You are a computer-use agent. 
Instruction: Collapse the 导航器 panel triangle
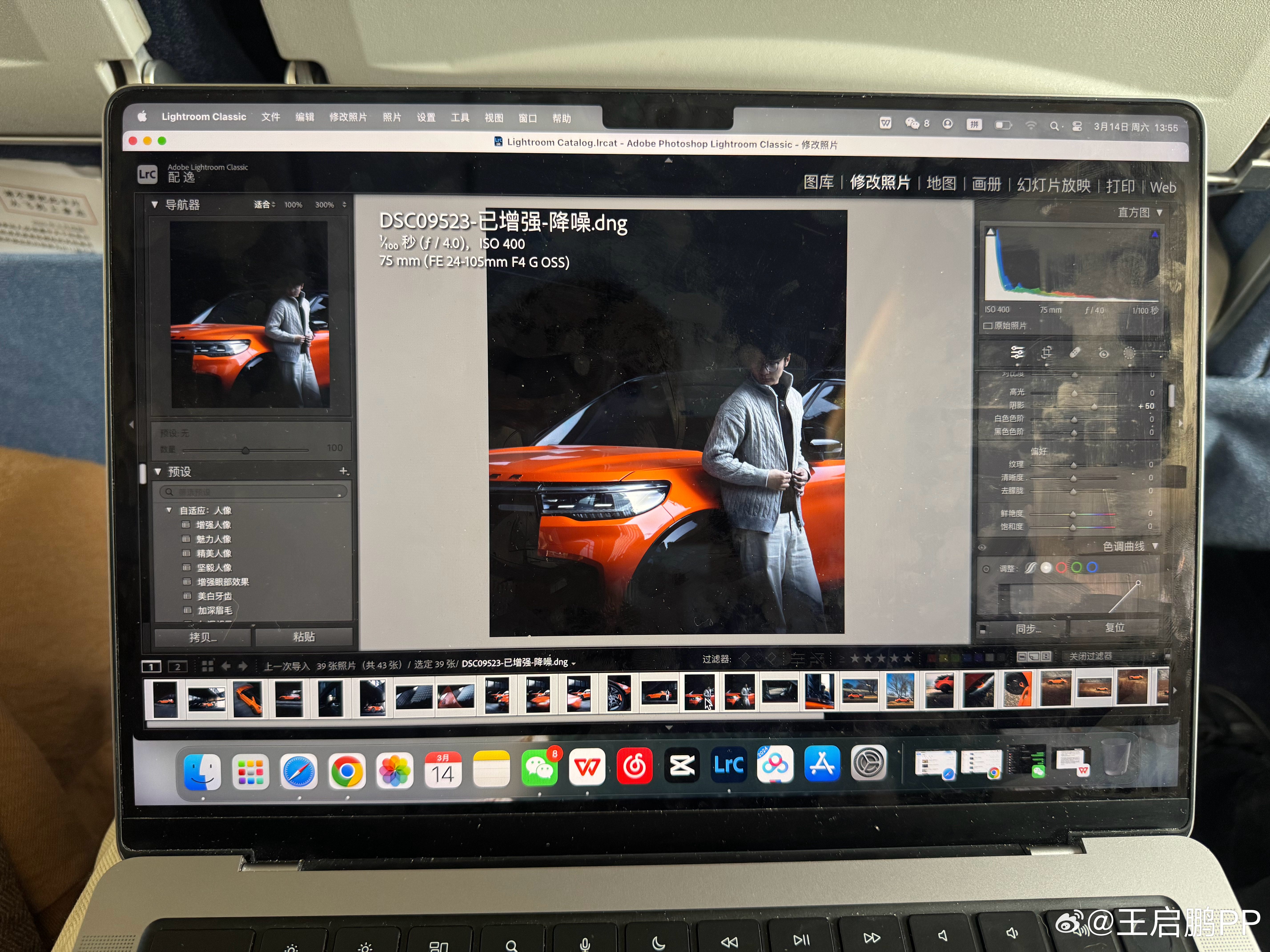(155, 205)
